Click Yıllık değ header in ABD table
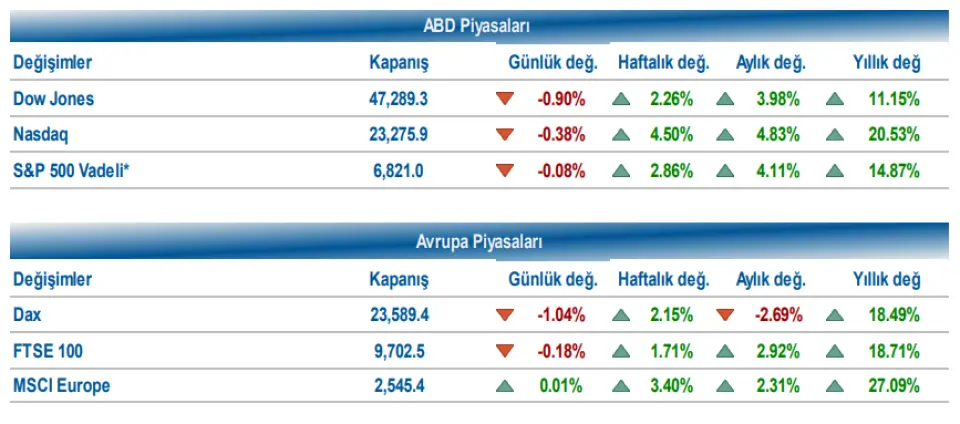This screenshot has height=424, width=960. tap(886, 63)
